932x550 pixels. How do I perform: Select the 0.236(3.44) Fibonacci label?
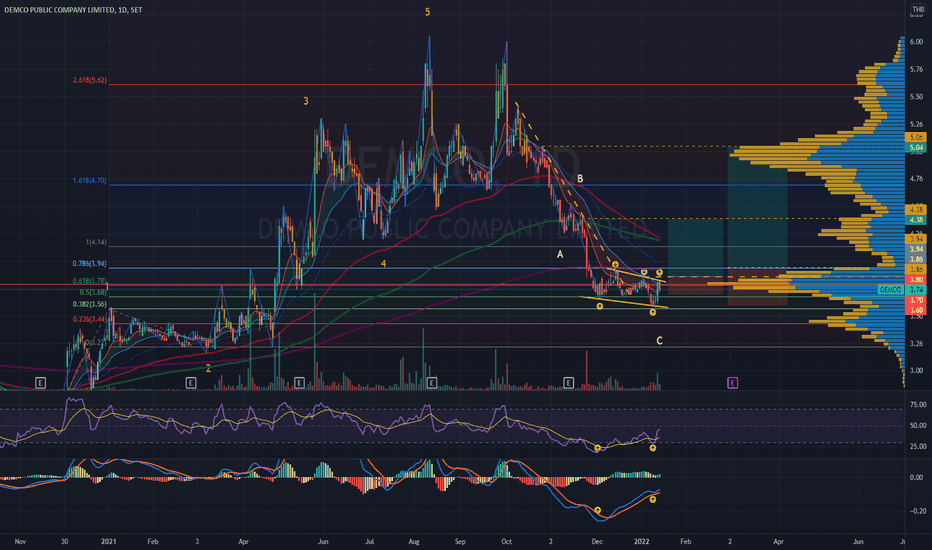point(90,319)
